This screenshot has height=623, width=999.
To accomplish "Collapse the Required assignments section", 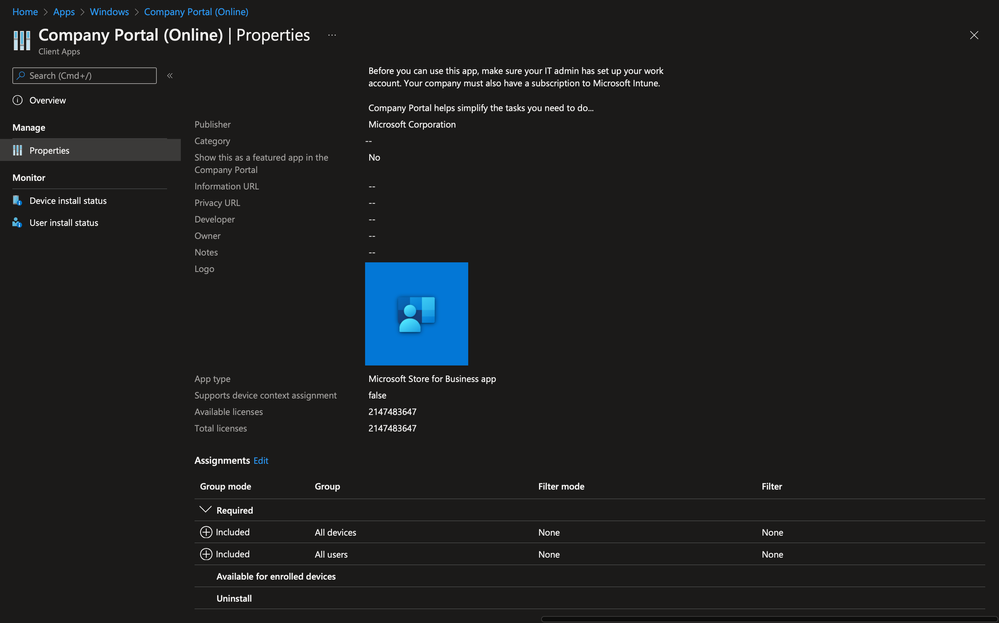I will (205, 510).
